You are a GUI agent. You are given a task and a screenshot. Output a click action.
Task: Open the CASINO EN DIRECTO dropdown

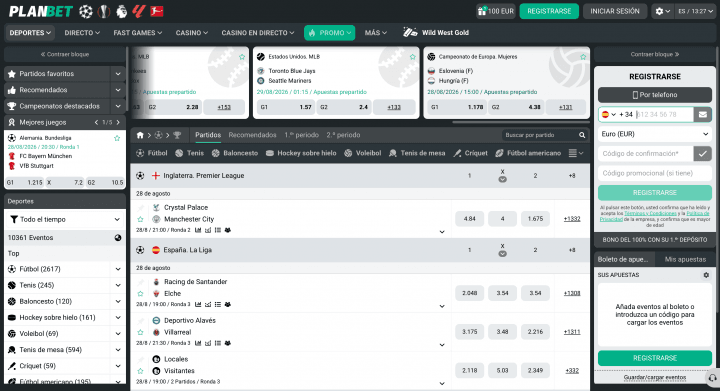click(x=258, y=33)
